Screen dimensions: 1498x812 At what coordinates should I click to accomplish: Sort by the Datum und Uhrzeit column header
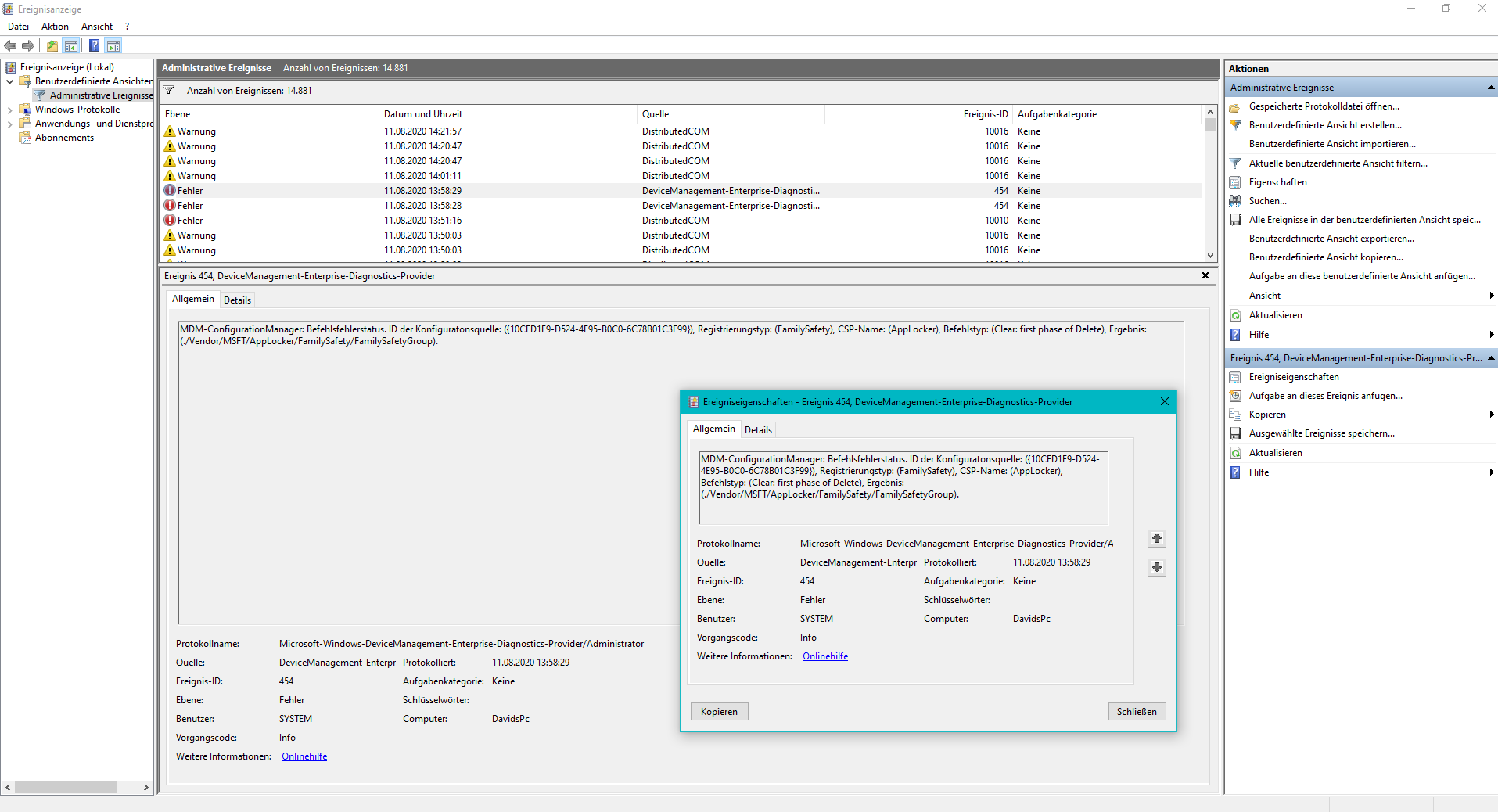coord(508,114)
